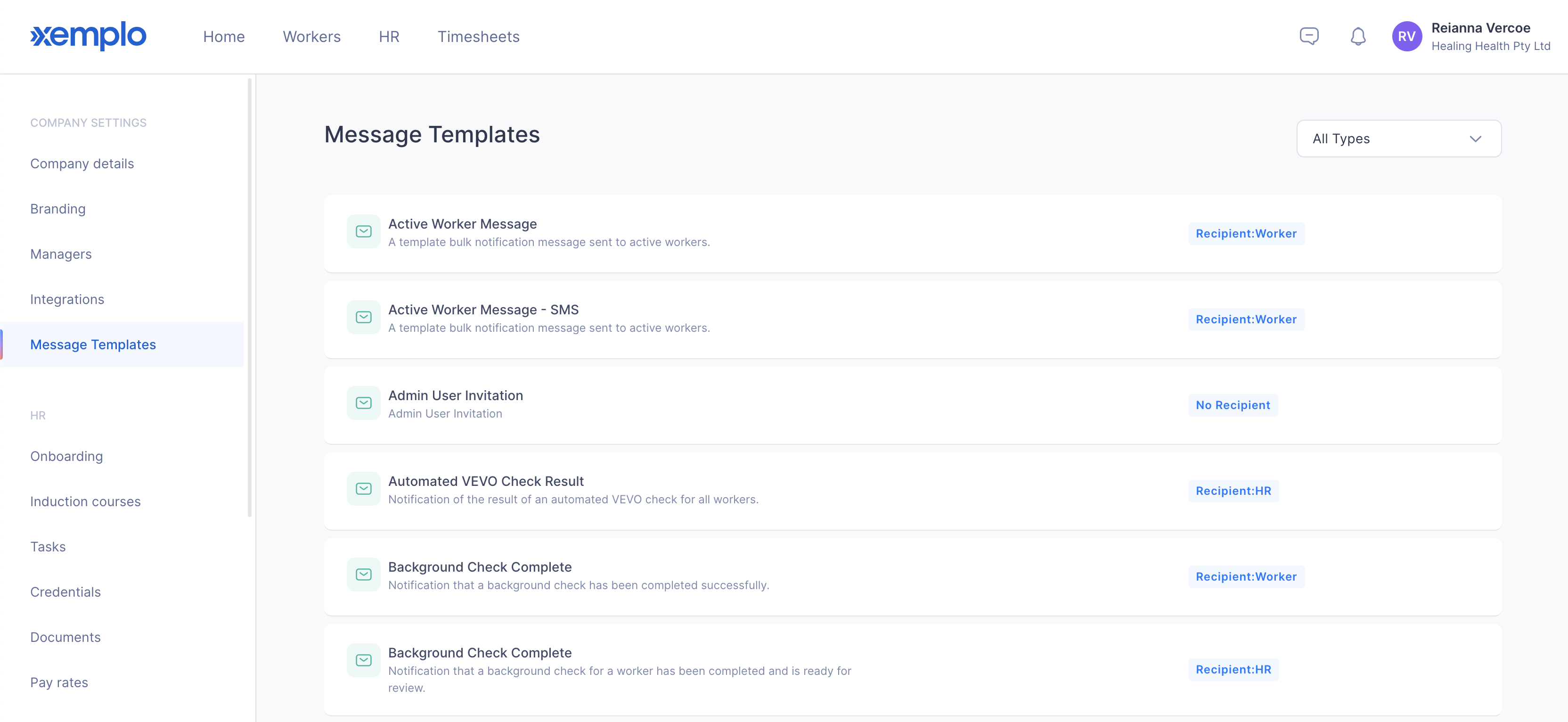Screen dimensions: 1568x722
Task: Open the HR top menu
Action: point(389,37)
